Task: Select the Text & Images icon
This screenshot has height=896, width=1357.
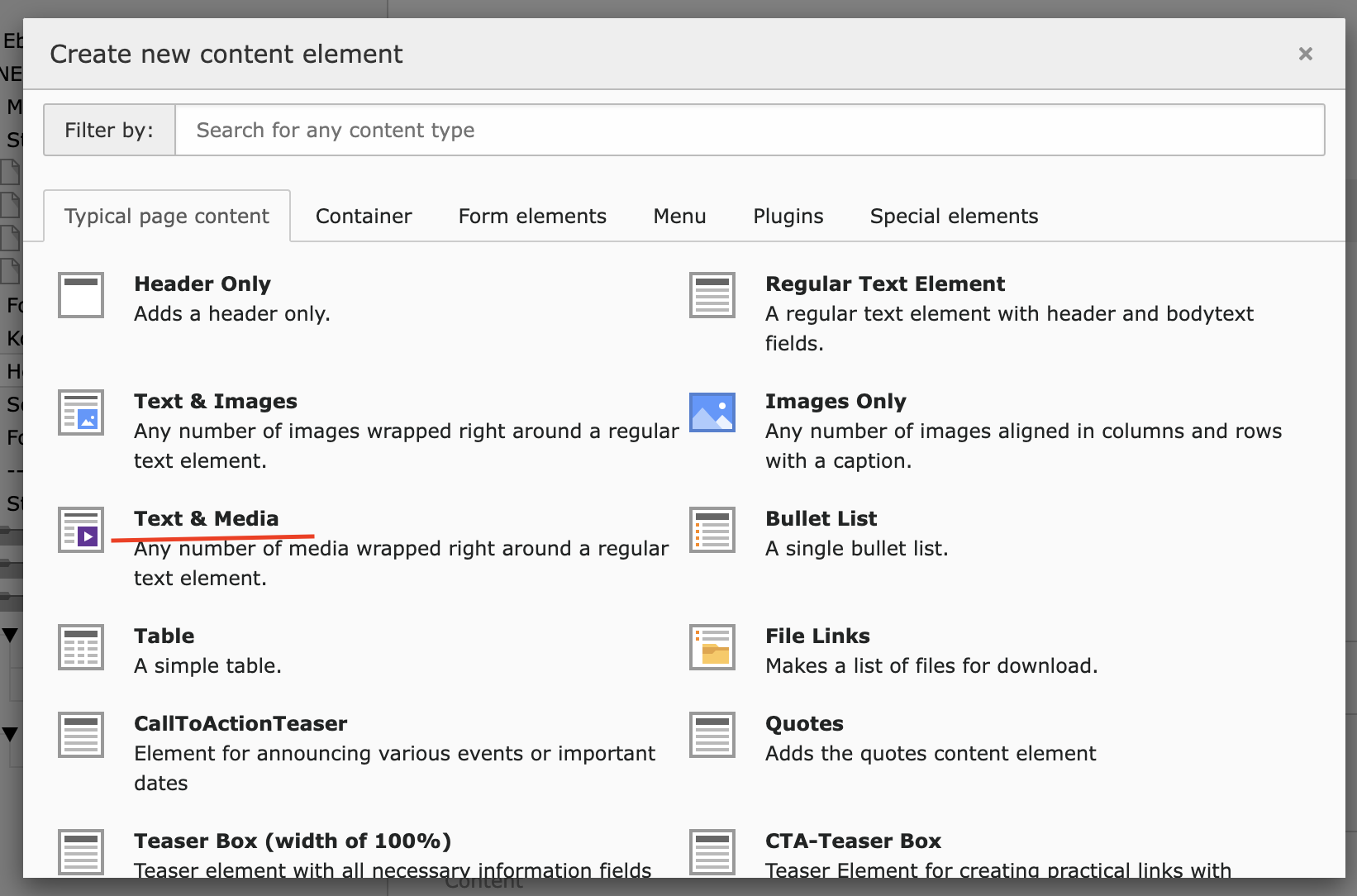Action: tap(81, 412)
